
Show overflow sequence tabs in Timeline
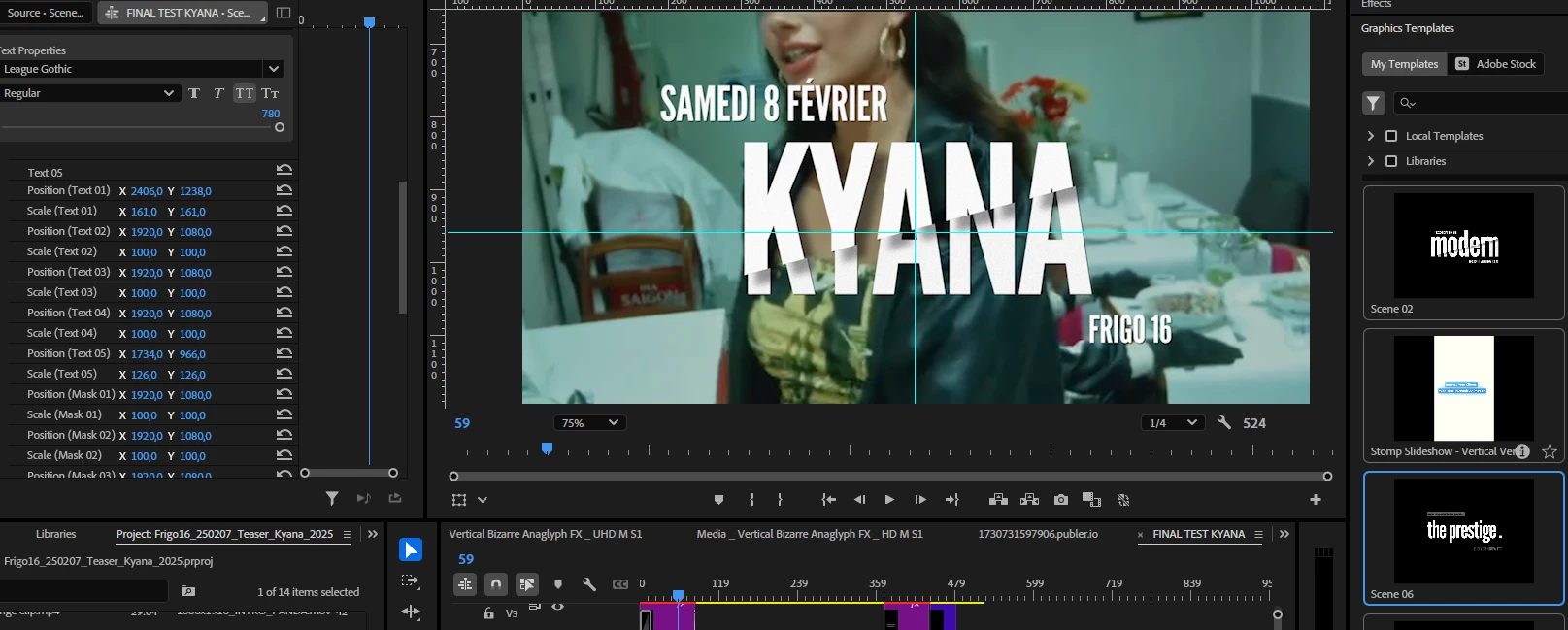tap(1284, 534)
